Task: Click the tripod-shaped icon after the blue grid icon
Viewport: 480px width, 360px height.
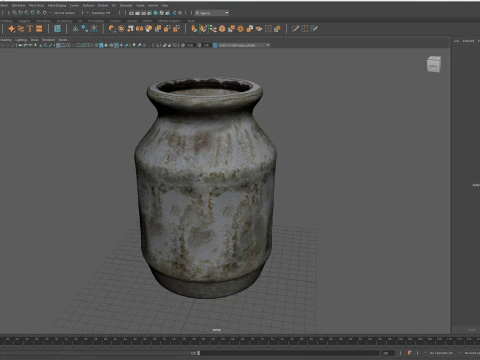Action: click(x=76, y=29)
